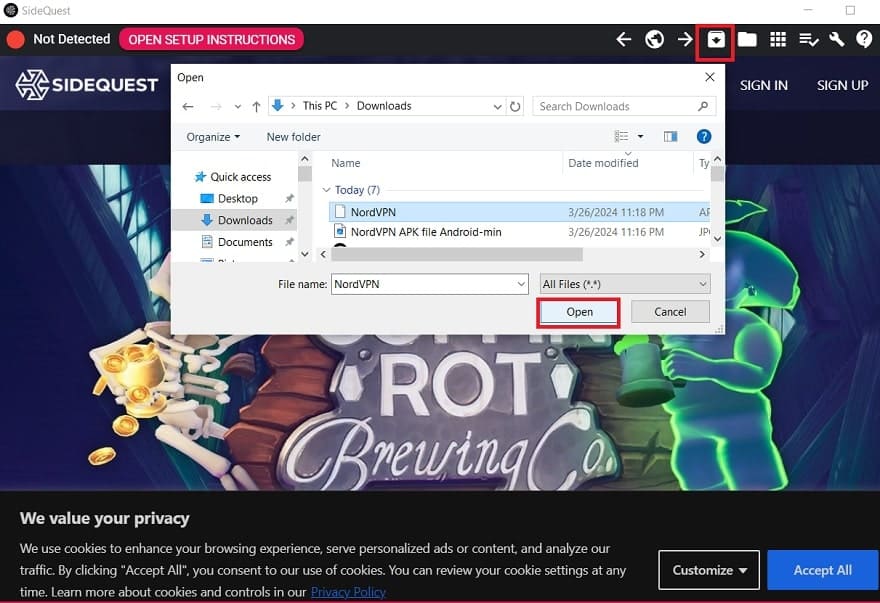Click the SideQuest logo
Image resolution: width=880 pixels, height=603 pixels.
(x=86, y=85)
